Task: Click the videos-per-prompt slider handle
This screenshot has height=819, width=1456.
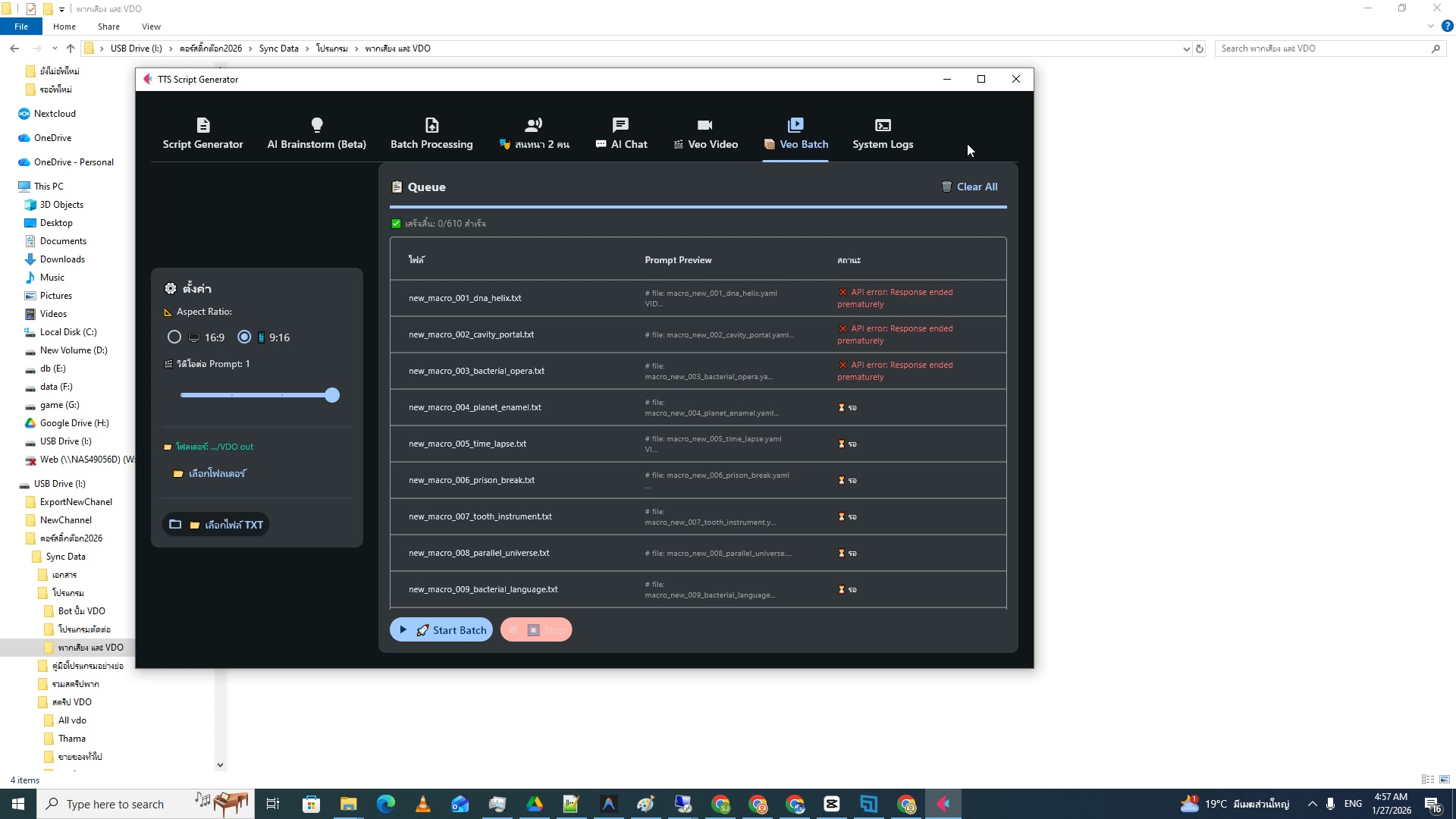Action: 332,395
